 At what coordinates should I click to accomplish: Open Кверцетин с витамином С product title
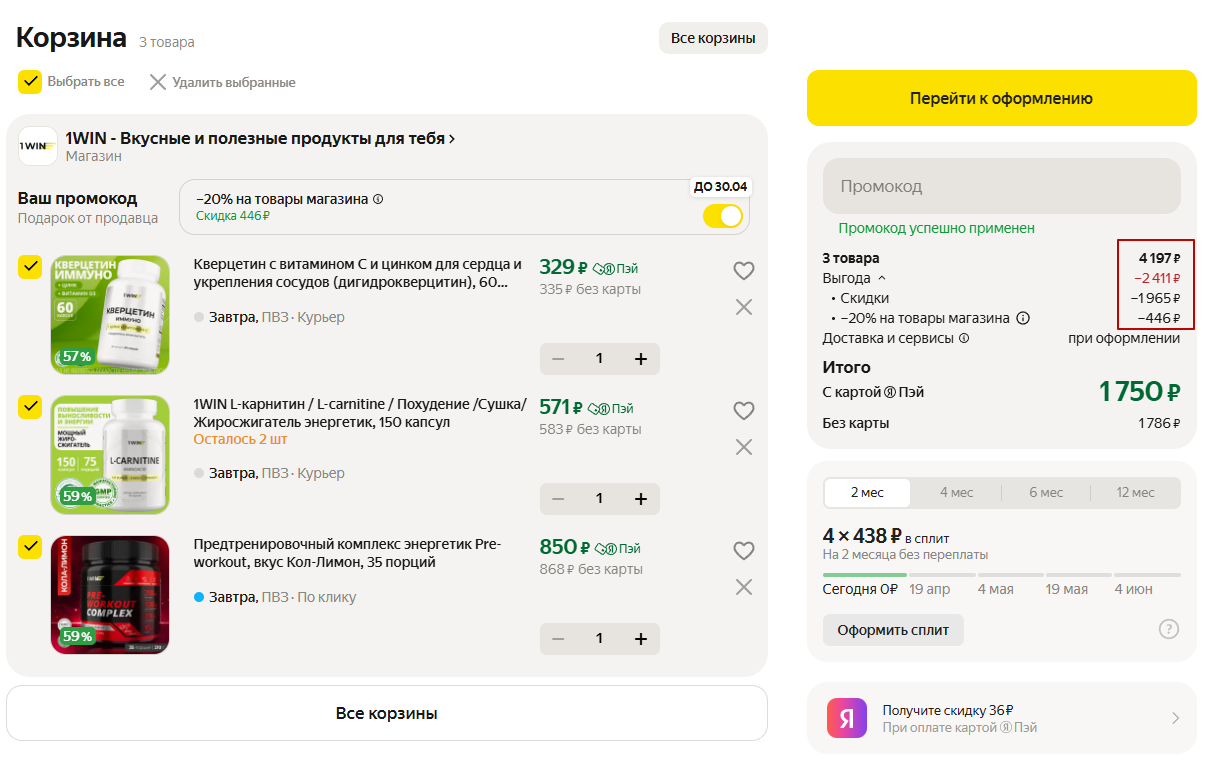(358, 273)
